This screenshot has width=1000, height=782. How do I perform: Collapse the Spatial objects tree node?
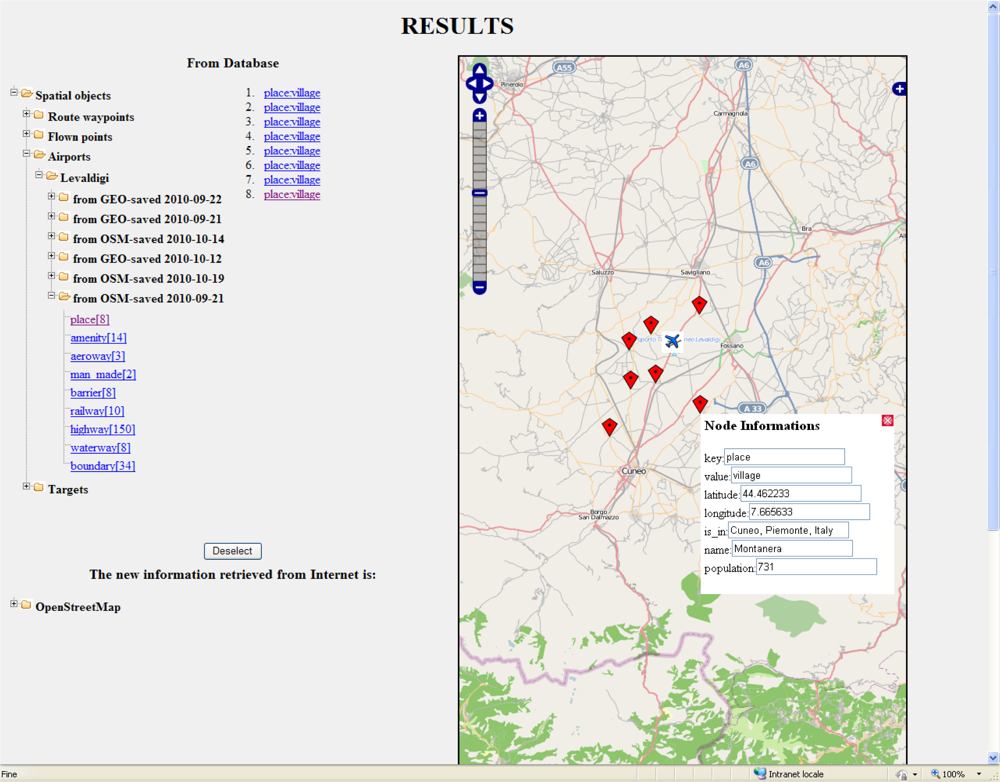click(x=13, y=93)
